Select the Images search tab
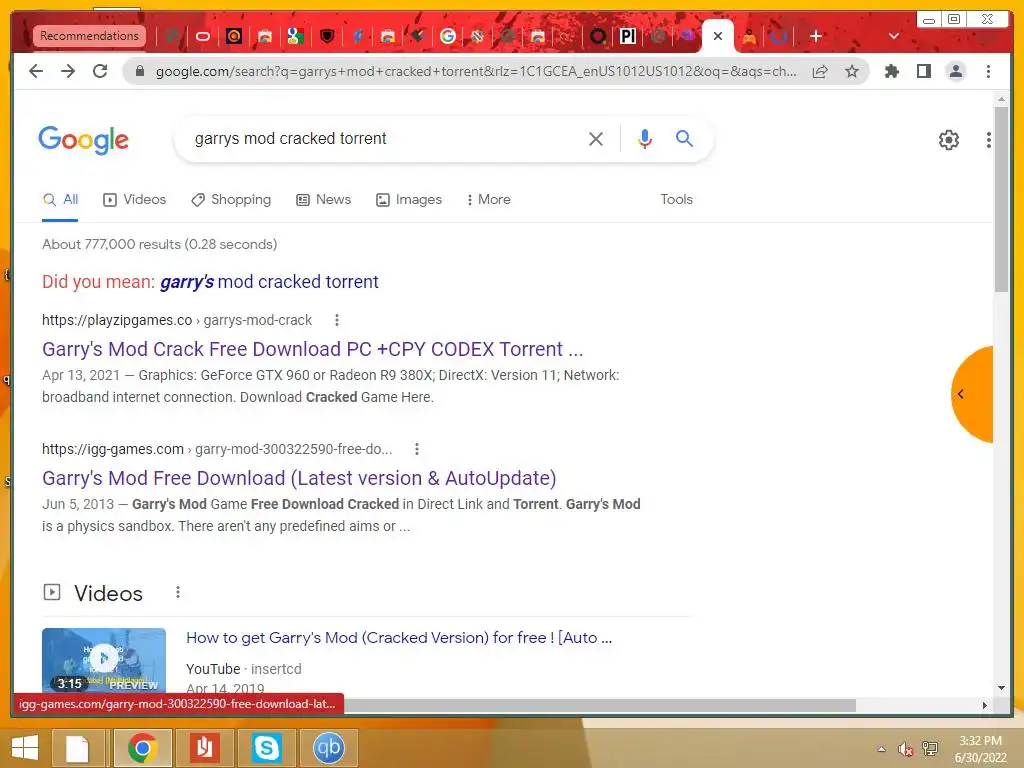Screen dimensions: 1024x768 (x=409, y=200)
